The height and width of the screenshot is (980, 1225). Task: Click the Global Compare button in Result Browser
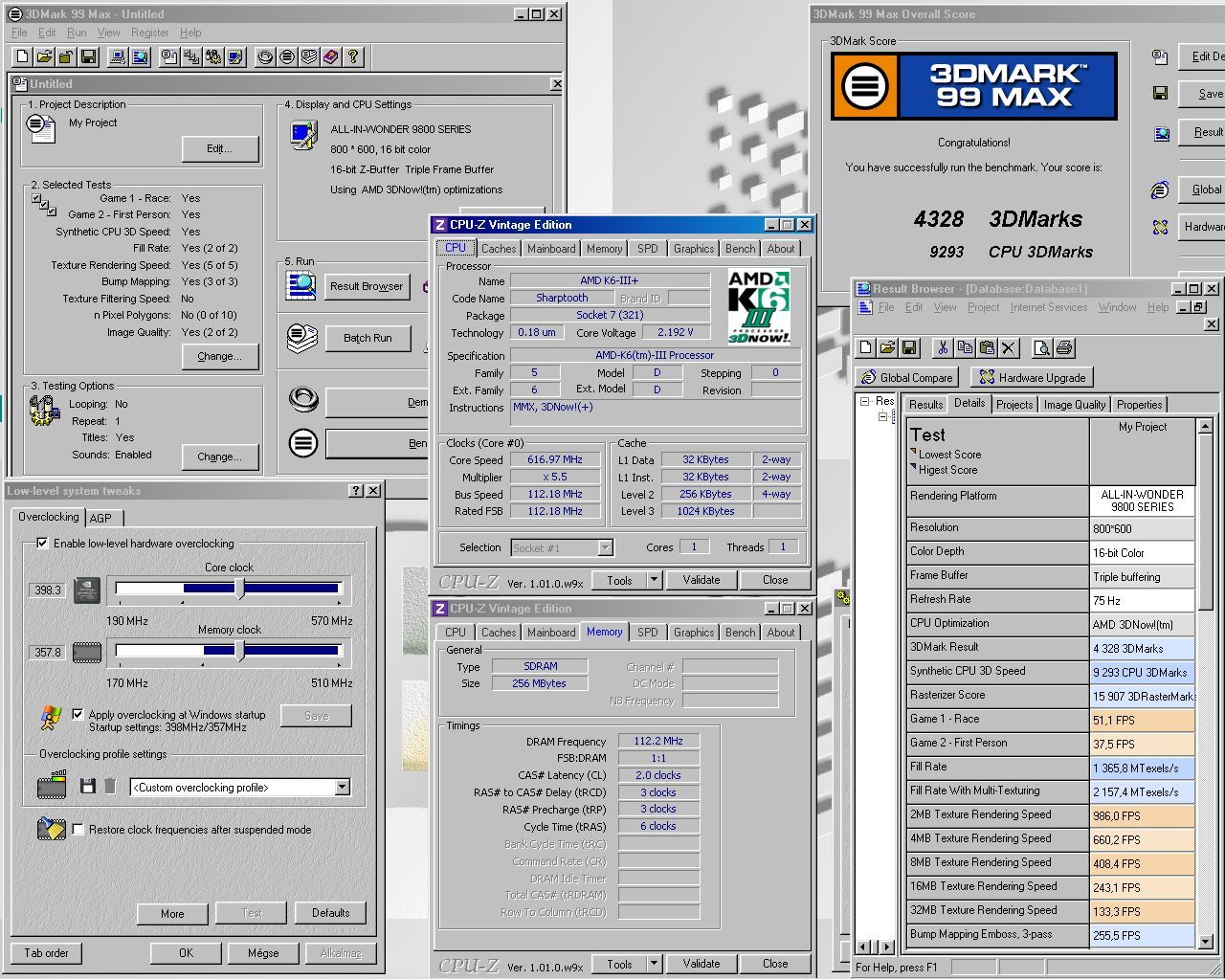pos(907,377)
